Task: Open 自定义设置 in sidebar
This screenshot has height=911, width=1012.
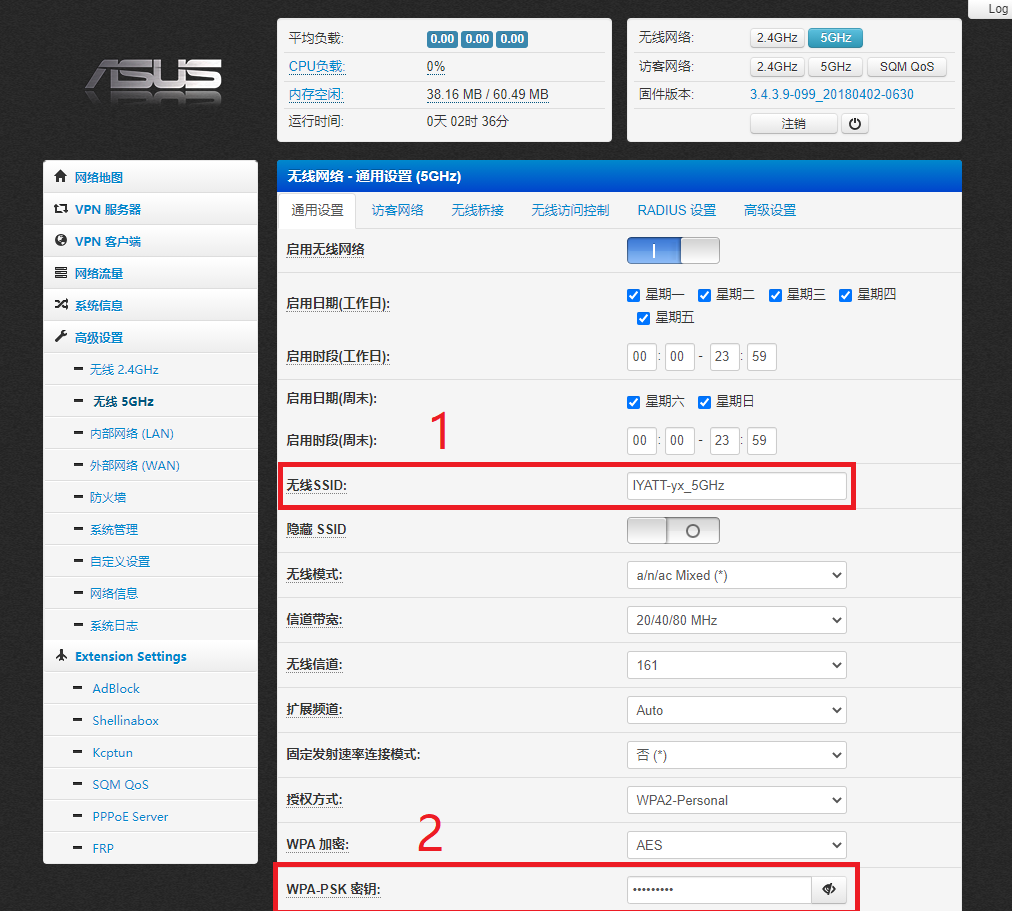Action: pyautogui.click(x=120, y=562)
